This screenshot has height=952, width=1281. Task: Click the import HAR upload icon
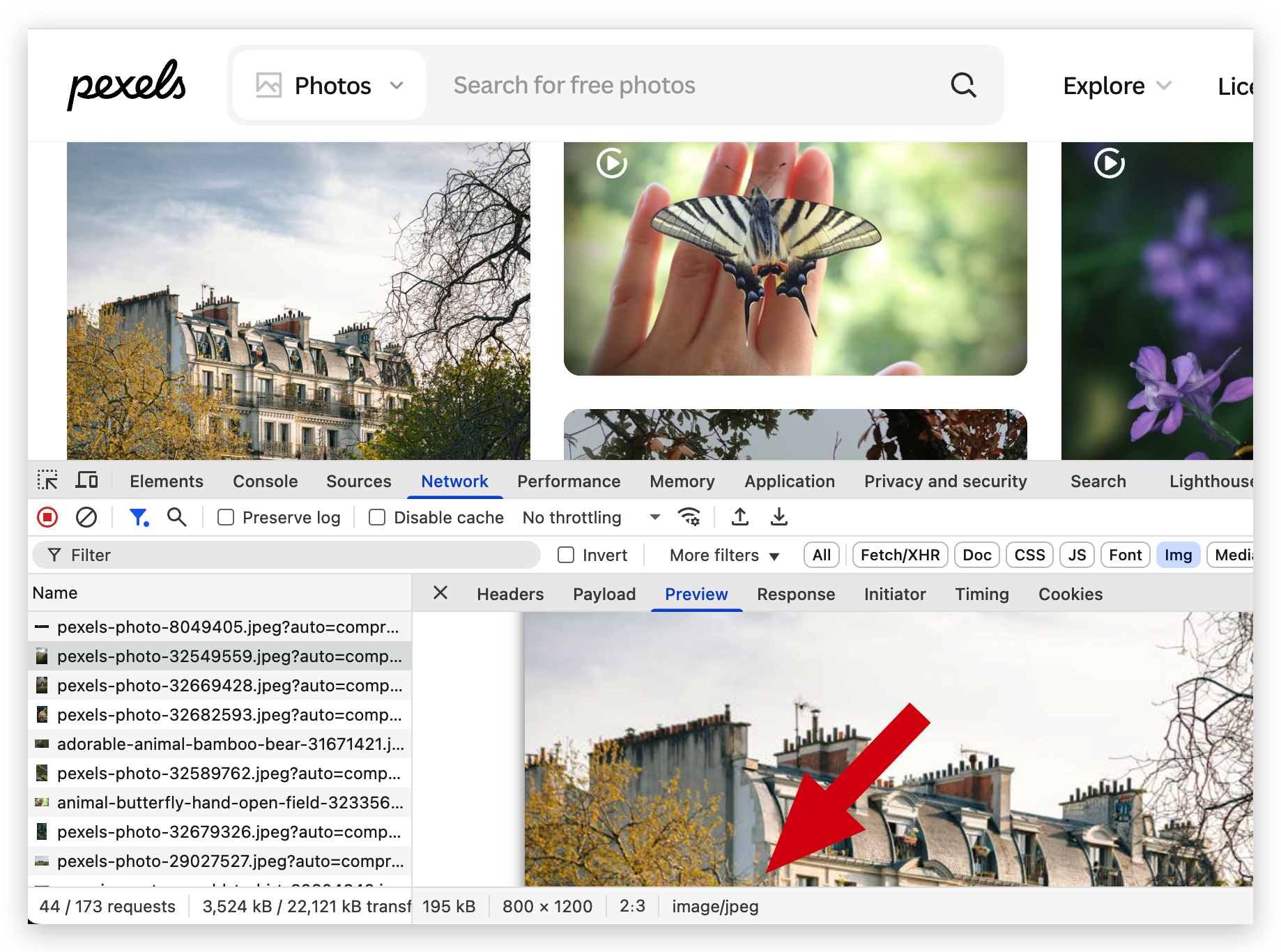click(740, 517)
